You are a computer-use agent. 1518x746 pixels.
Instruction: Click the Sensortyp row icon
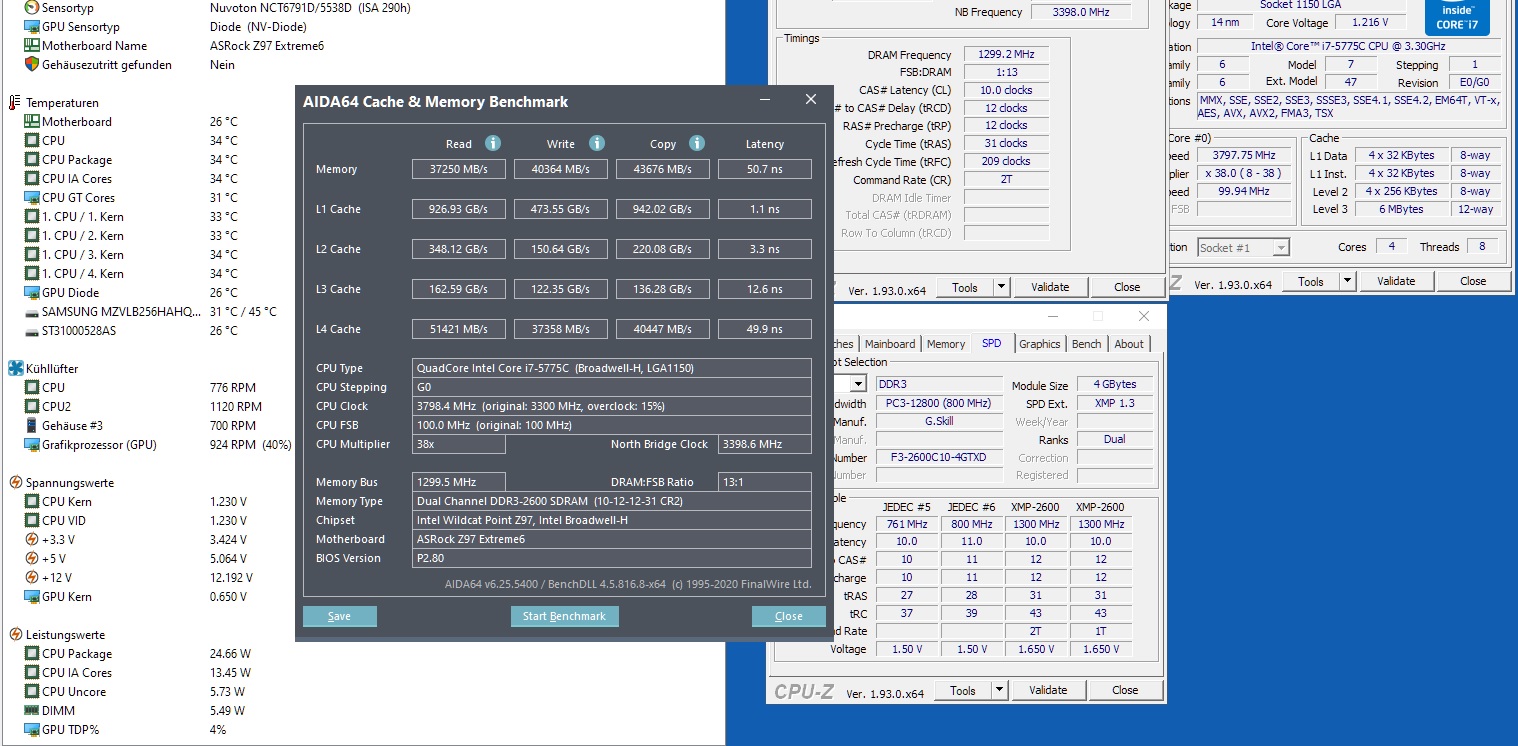[32, 7]
